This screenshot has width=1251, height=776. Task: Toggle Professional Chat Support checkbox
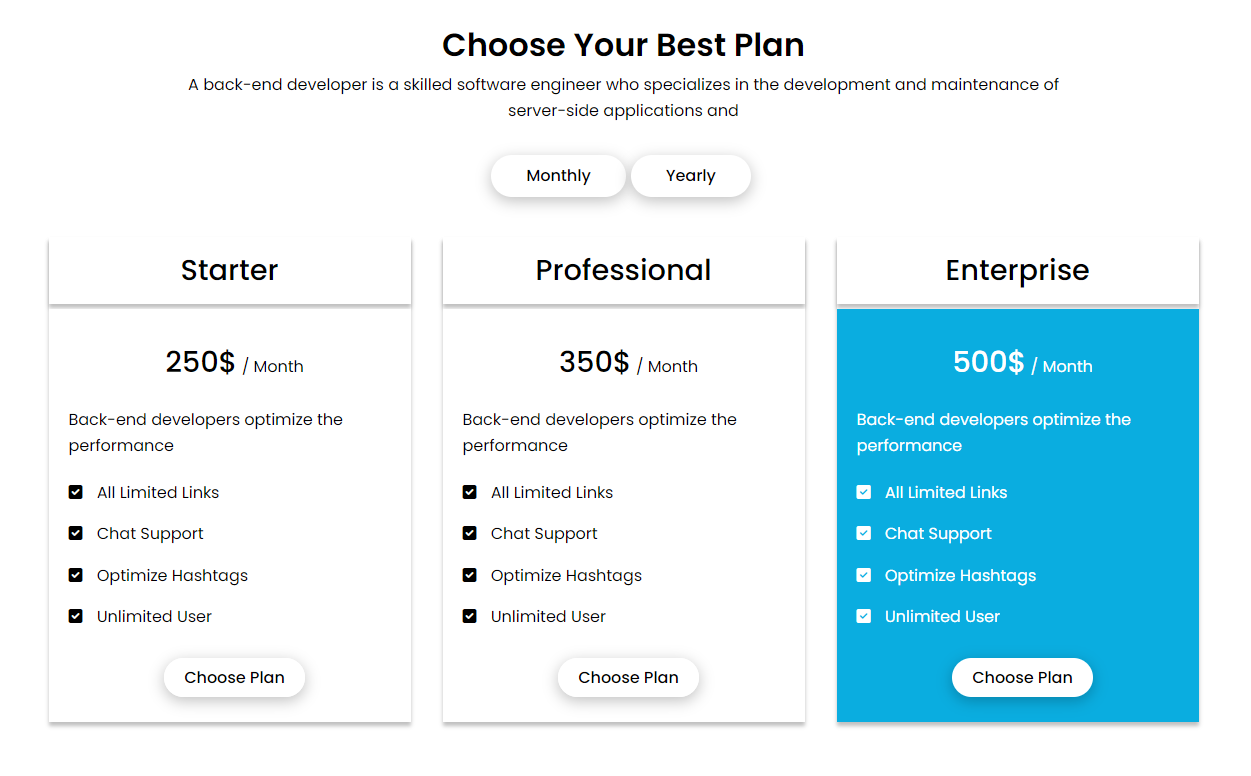coord(470,533)
